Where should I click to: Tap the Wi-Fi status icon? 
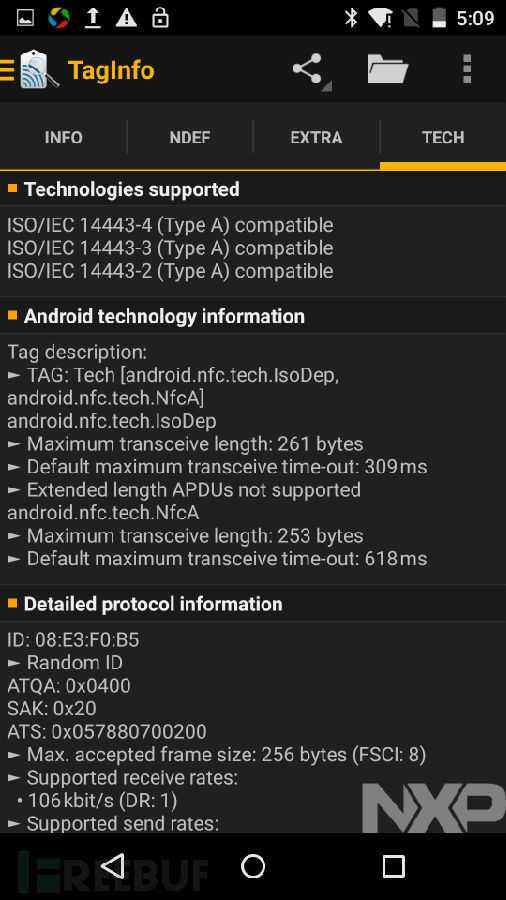click(x=380, y=17)
